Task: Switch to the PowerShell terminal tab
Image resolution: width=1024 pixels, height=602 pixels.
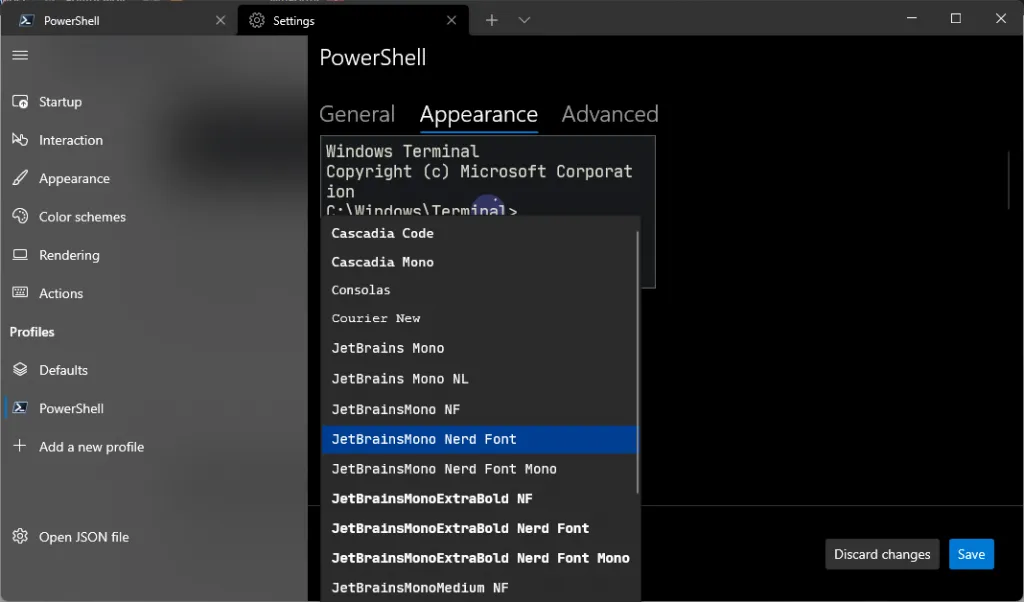Action: point(118,20)
